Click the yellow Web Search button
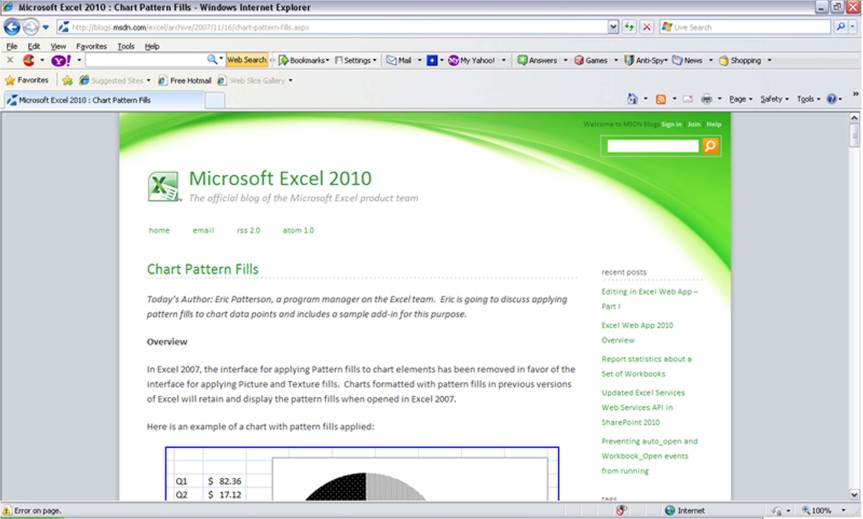Viewport: 863px width, 519px height. [247, 60]
